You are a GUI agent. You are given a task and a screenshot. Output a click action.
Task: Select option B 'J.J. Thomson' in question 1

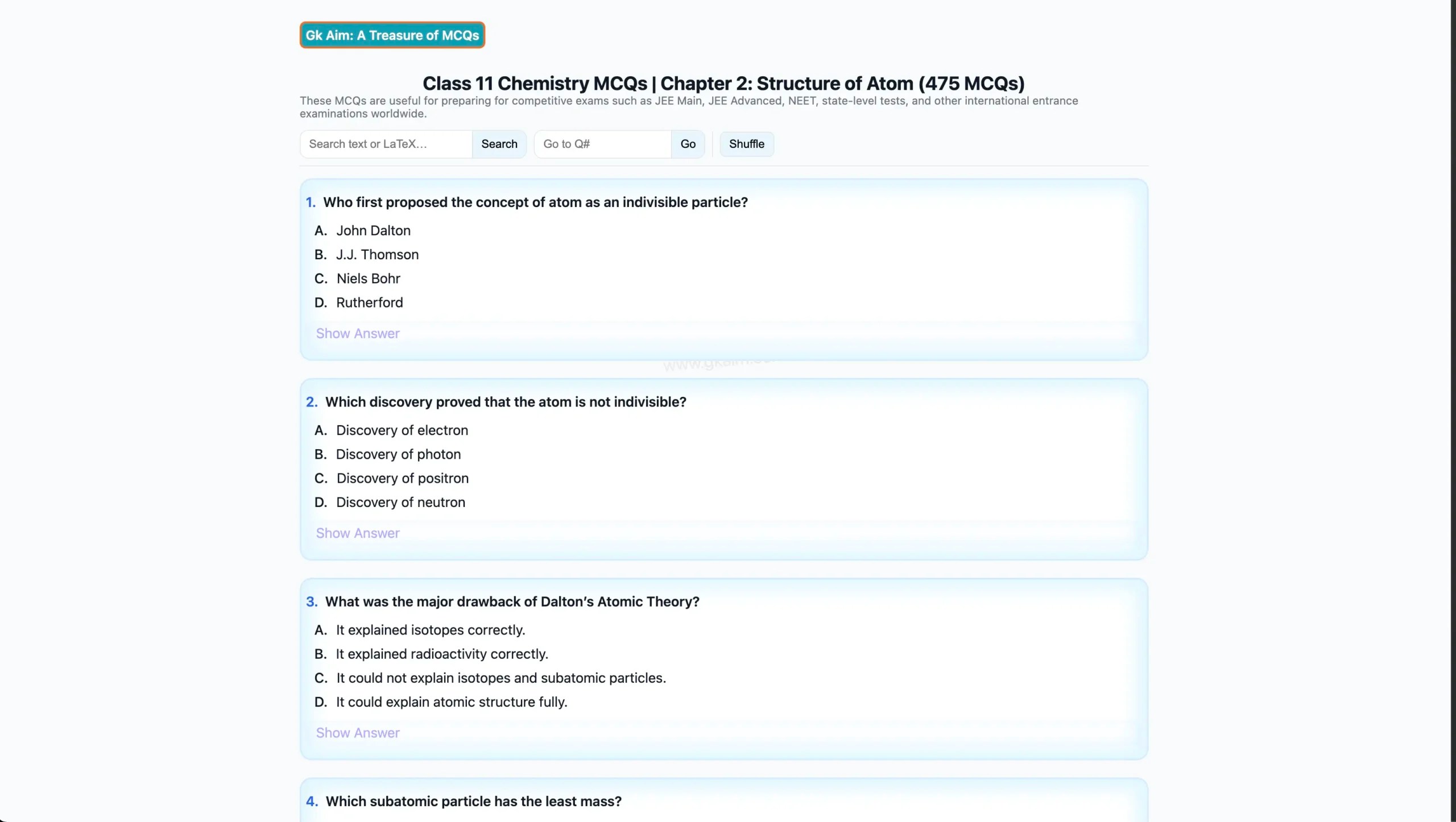[x=377, y=254]
